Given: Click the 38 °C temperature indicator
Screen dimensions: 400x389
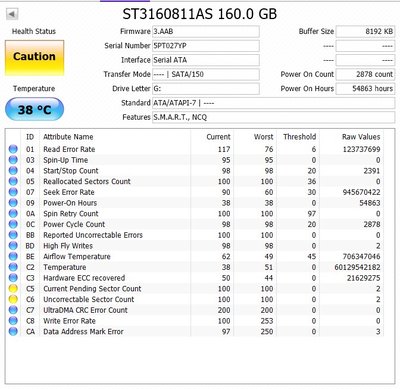Looking at the screenshot, I should (34, 109).
